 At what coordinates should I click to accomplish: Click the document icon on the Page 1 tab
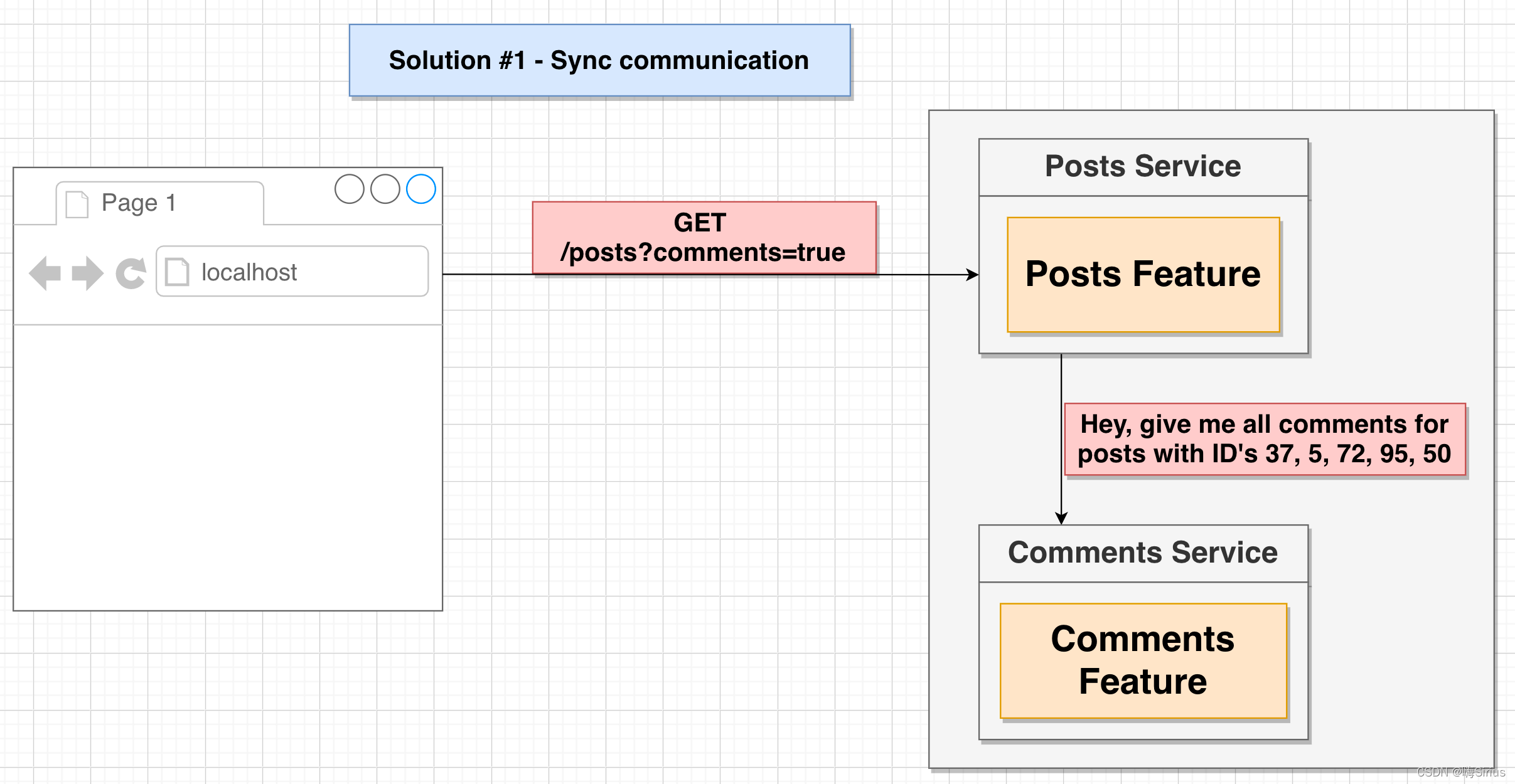[x=77, y=204]
